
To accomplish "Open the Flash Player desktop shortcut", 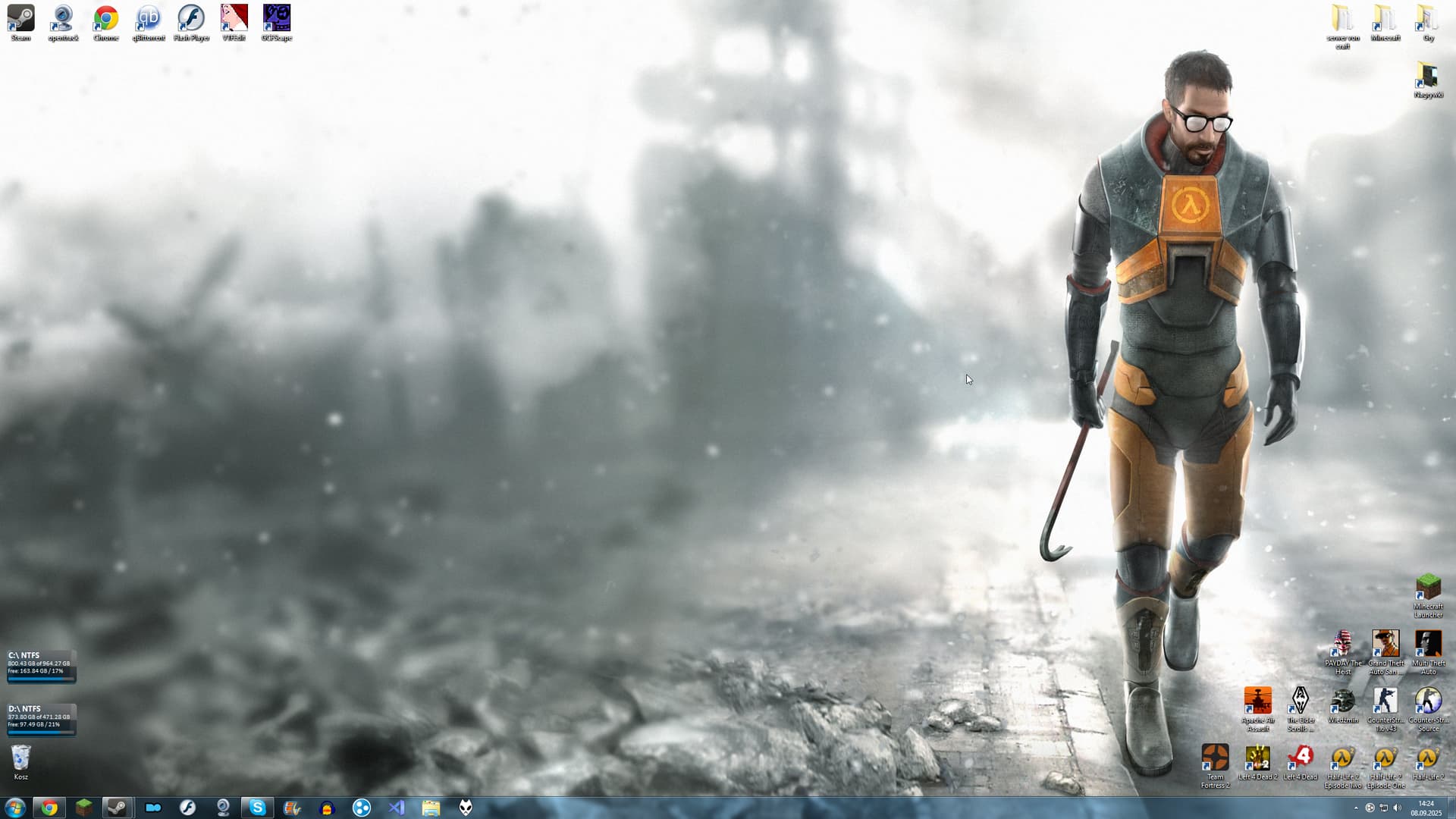I will (190, 19).
